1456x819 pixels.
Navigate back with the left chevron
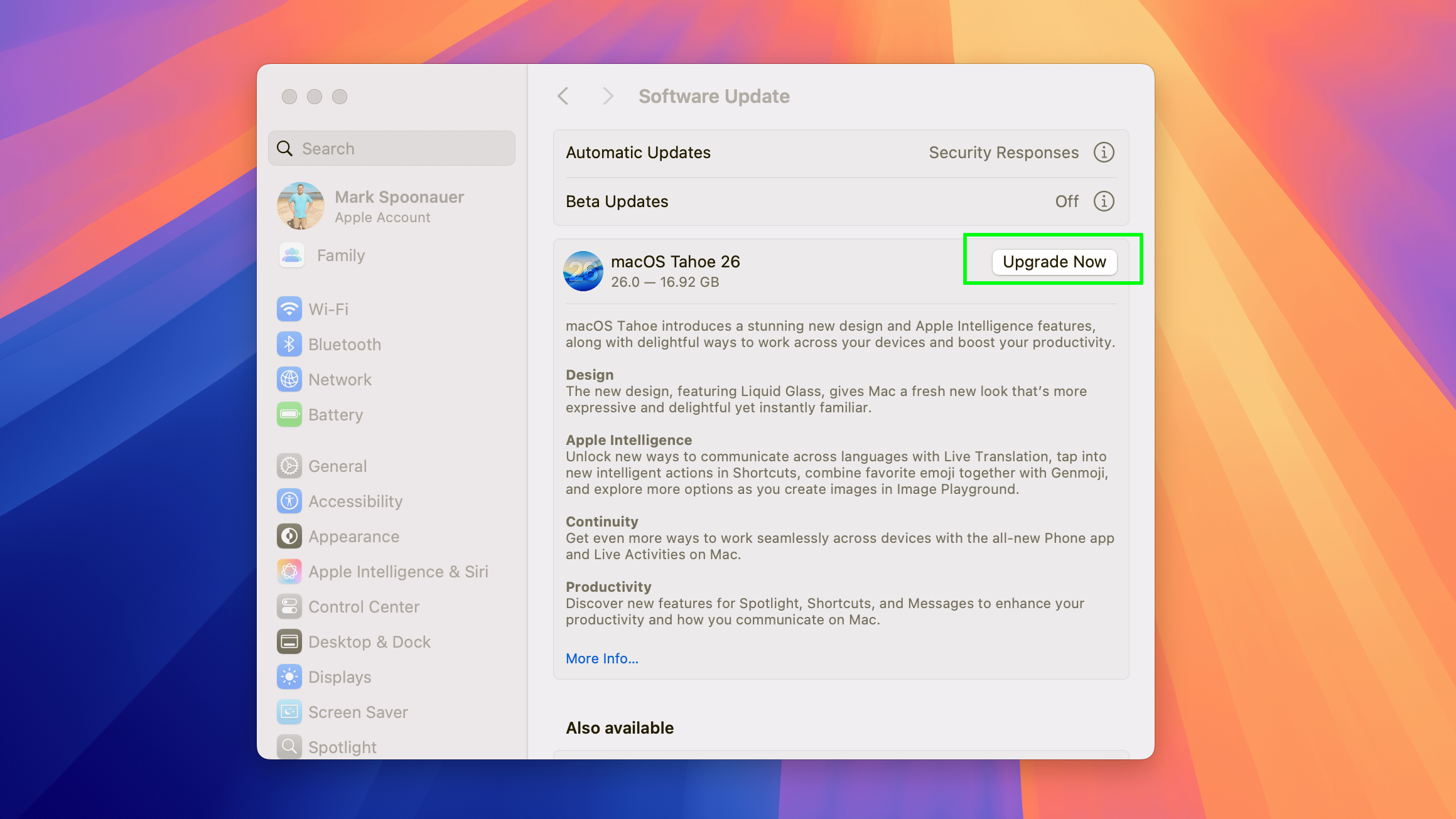point(563,96)
